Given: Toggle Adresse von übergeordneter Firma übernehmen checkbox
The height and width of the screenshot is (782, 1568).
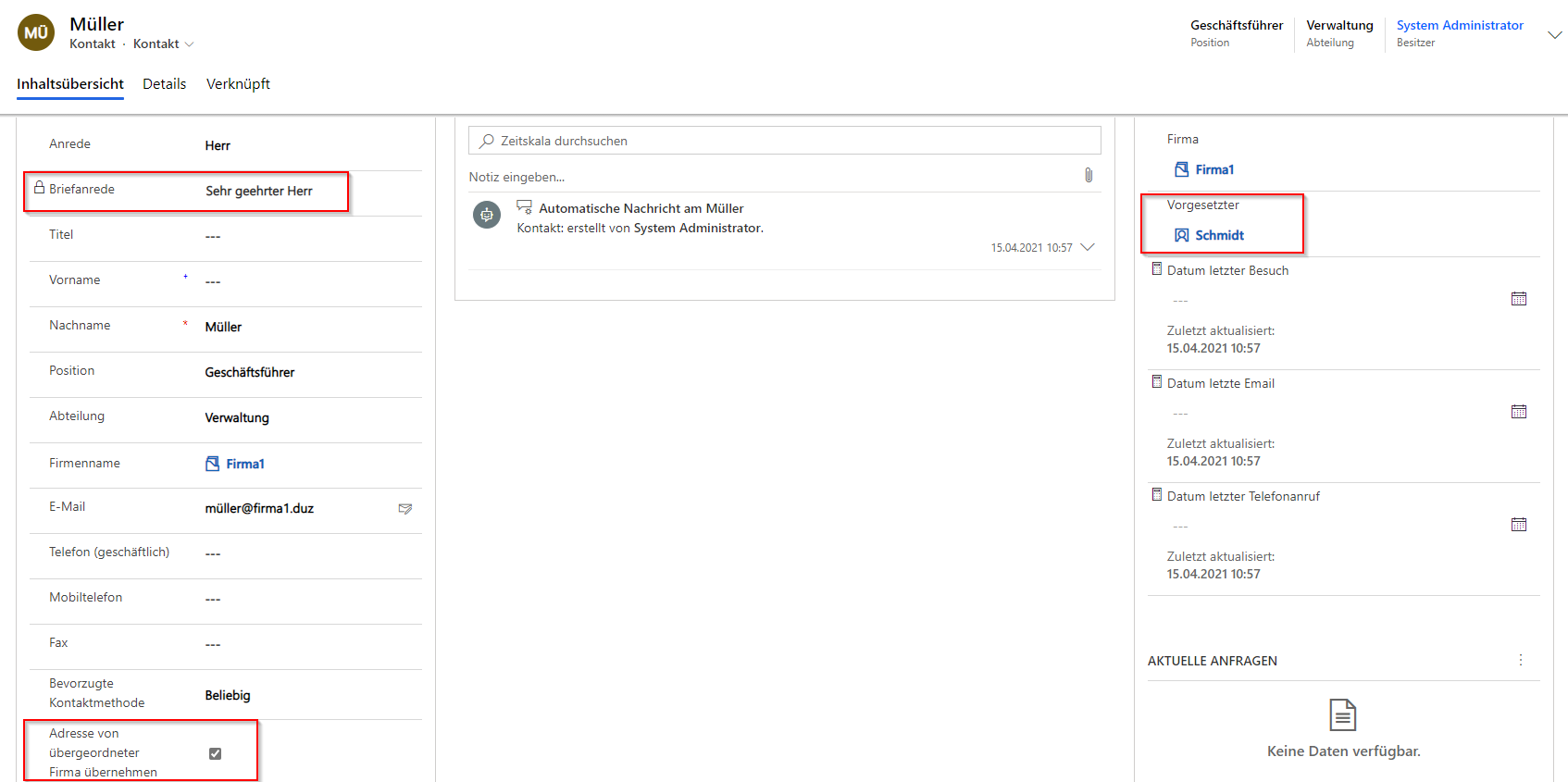Looking at the screenshot, I should coord(215,753).
